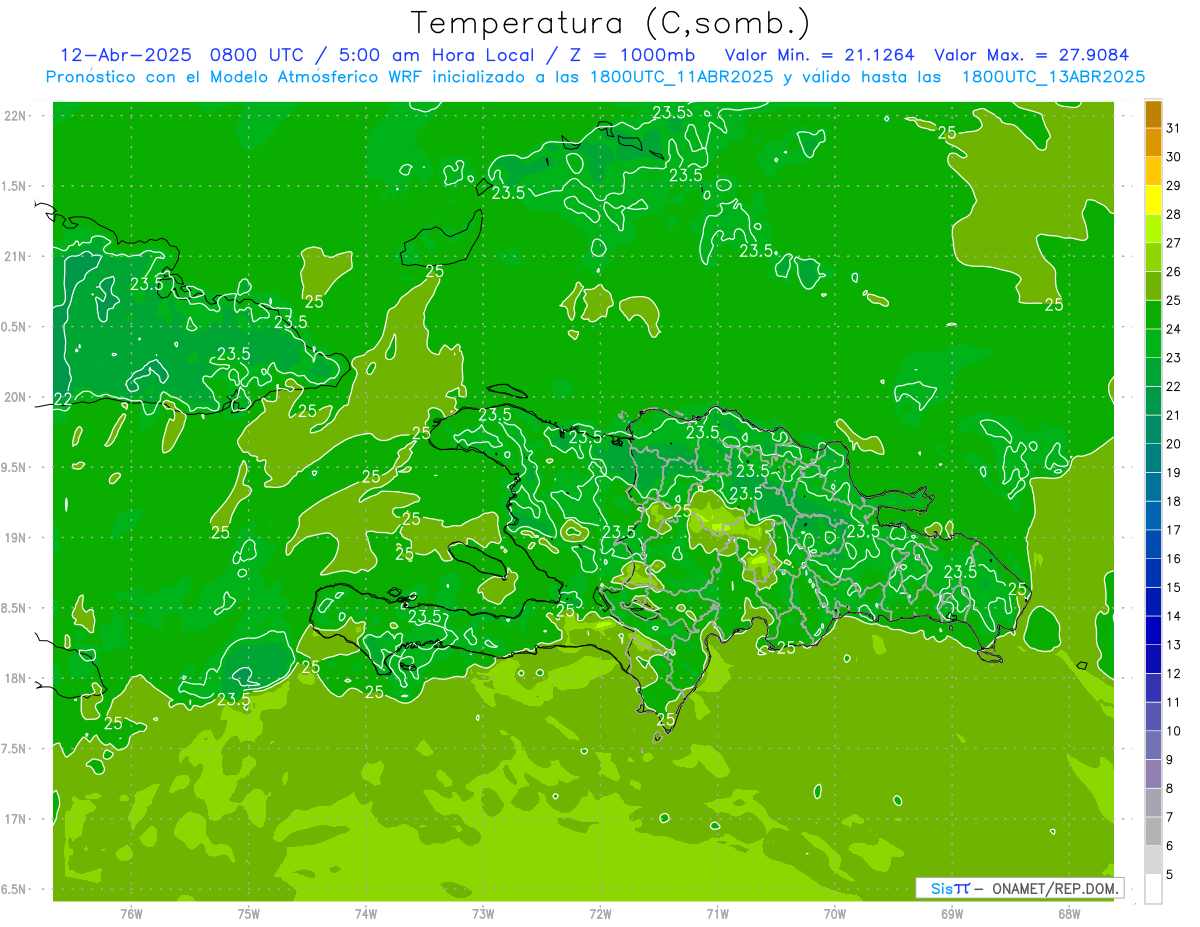Select legend scale value '12'
The width and height of the screenshot is (1200, 927).
click(x=1174, y=674)
